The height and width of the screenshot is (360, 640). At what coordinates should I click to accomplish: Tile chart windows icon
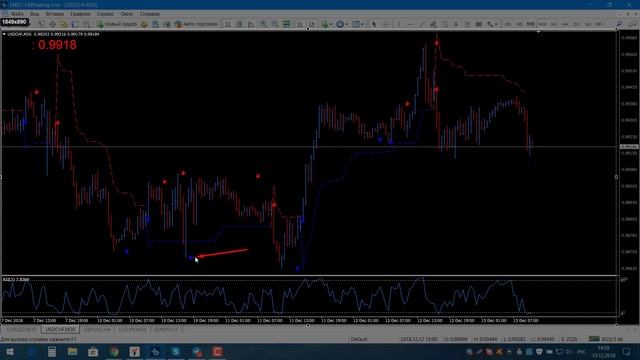pyautogui.click(x=287, y=24)
